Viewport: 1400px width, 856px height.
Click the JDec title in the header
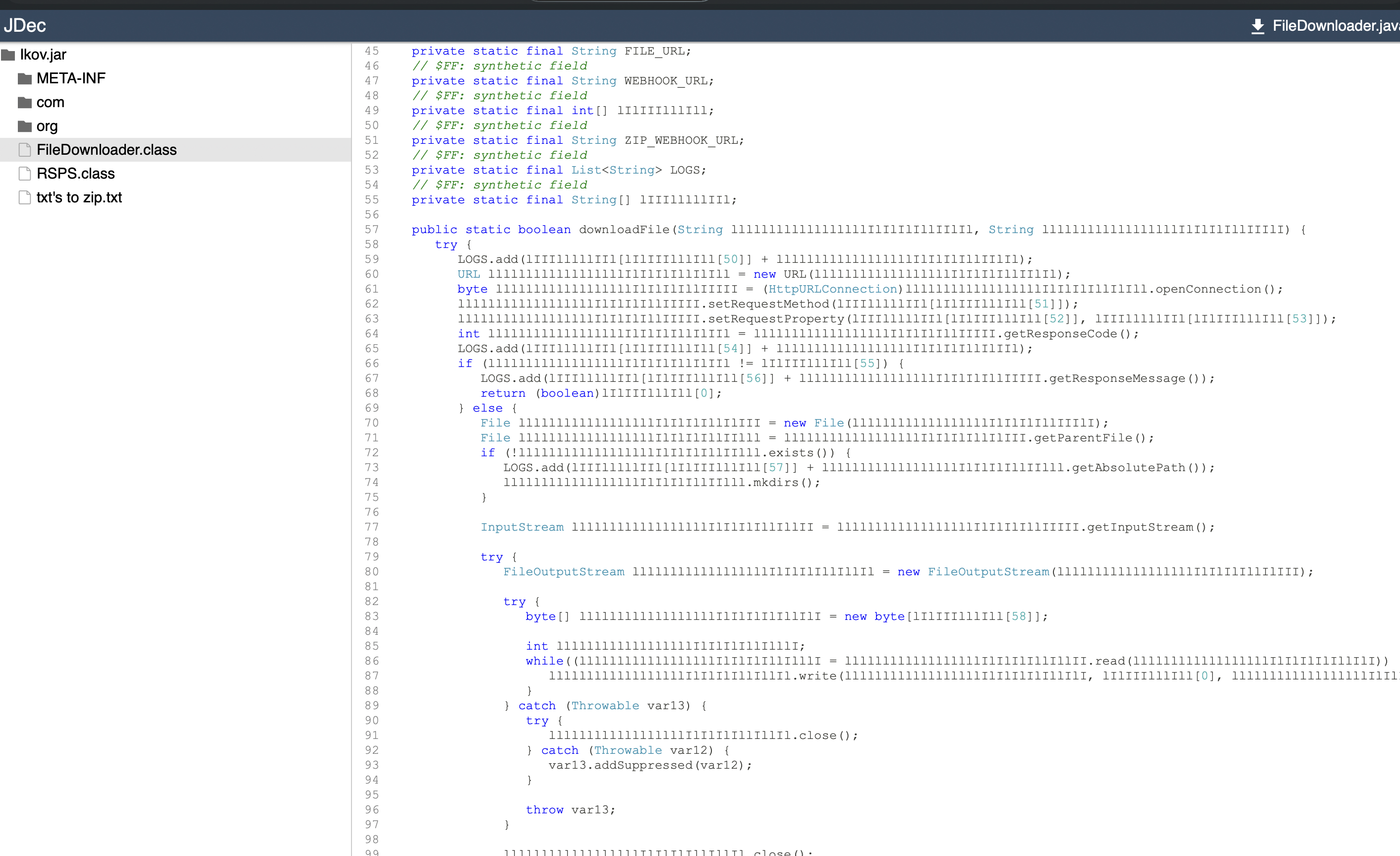[x=24, y=26]
